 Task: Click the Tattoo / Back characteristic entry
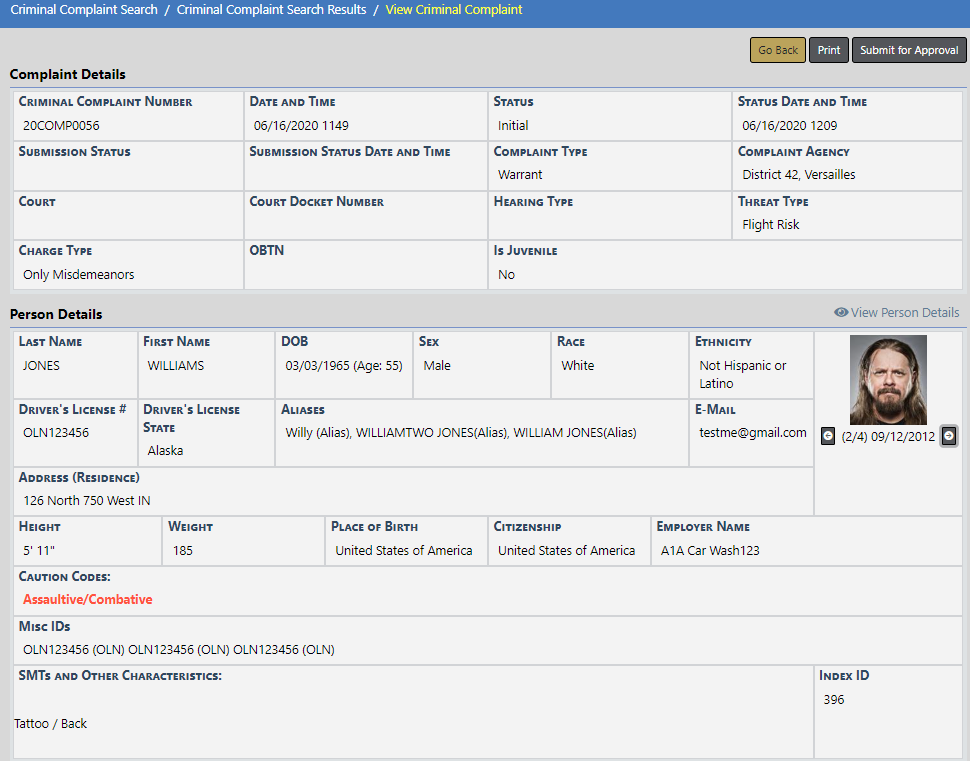tap(51, 724)
